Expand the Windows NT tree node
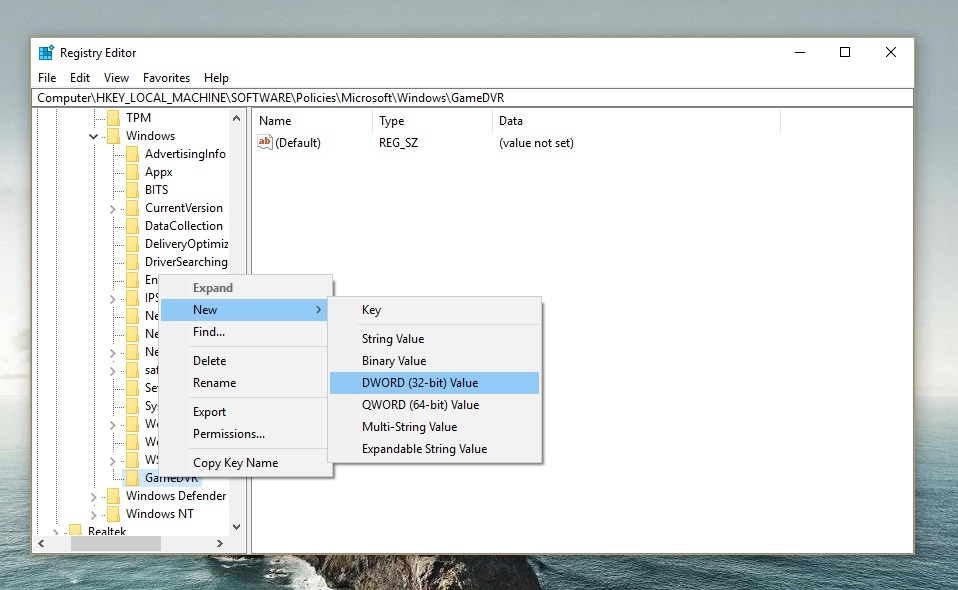 click(93, 515)
